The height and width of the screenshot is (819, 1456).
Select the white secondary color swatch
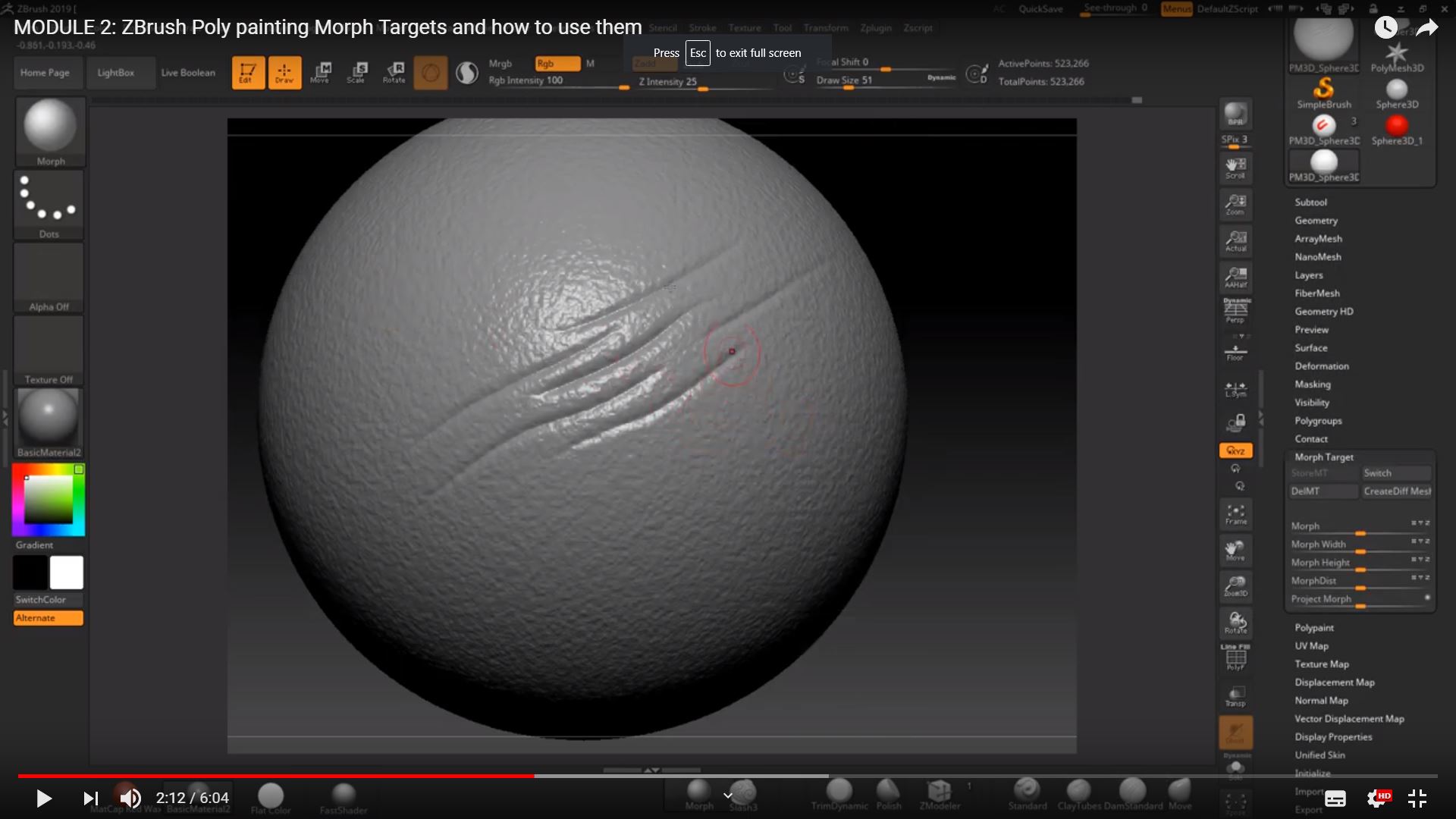[67, 573]
